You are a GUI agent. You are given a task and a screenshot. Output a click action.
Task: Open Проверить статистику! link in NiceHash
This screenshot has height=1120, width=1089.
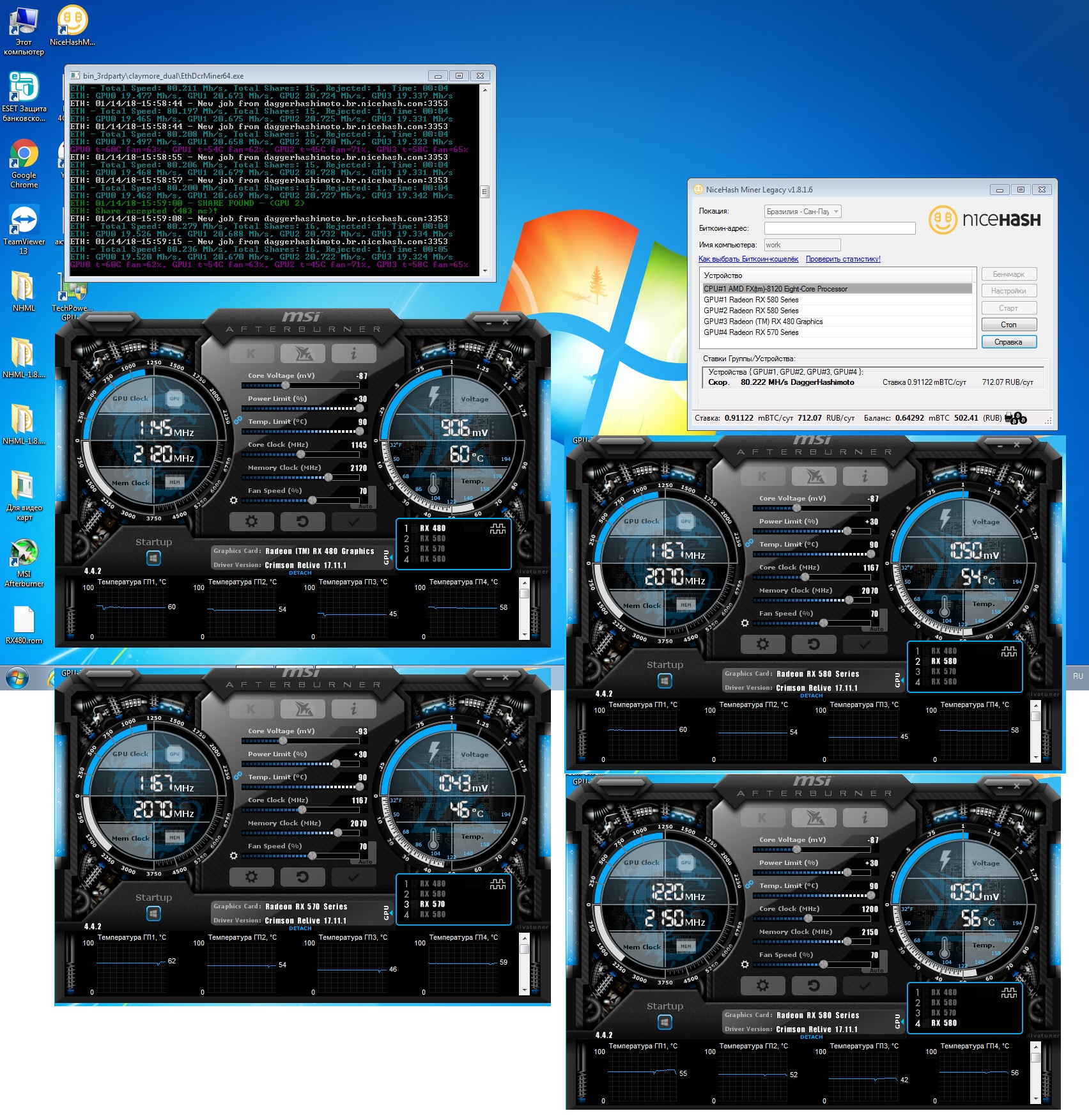click(843, 259)
